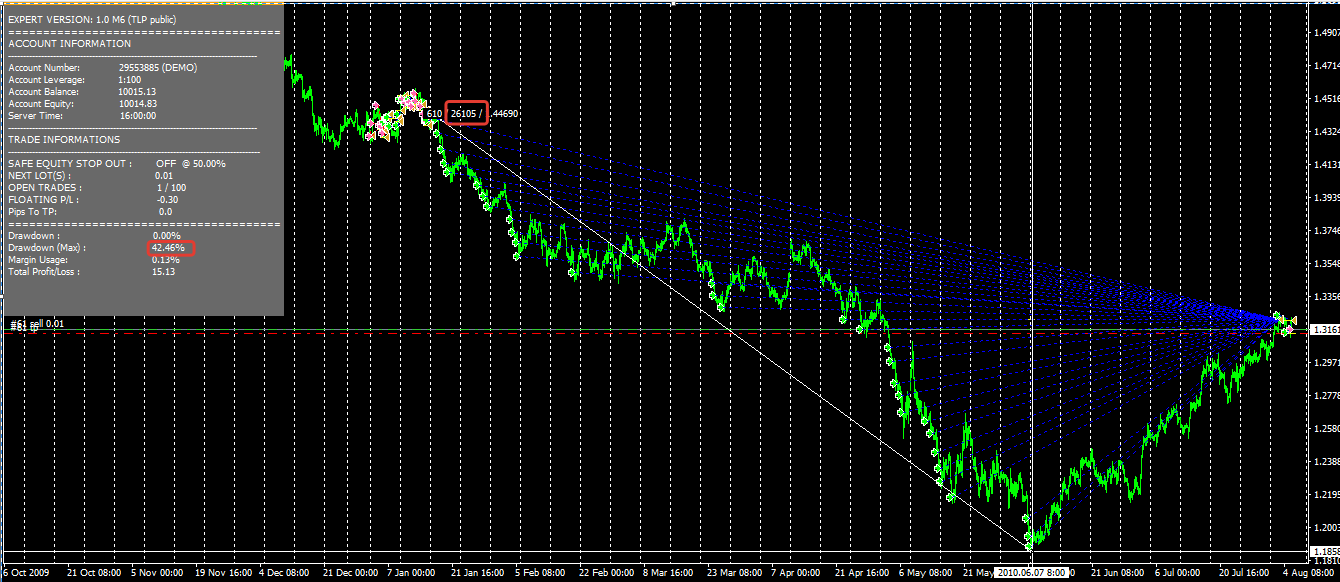Click the Pips To TP value 0.0
Image resolution: width=1340 pixels, height=582 pixels.
[165, 211]
